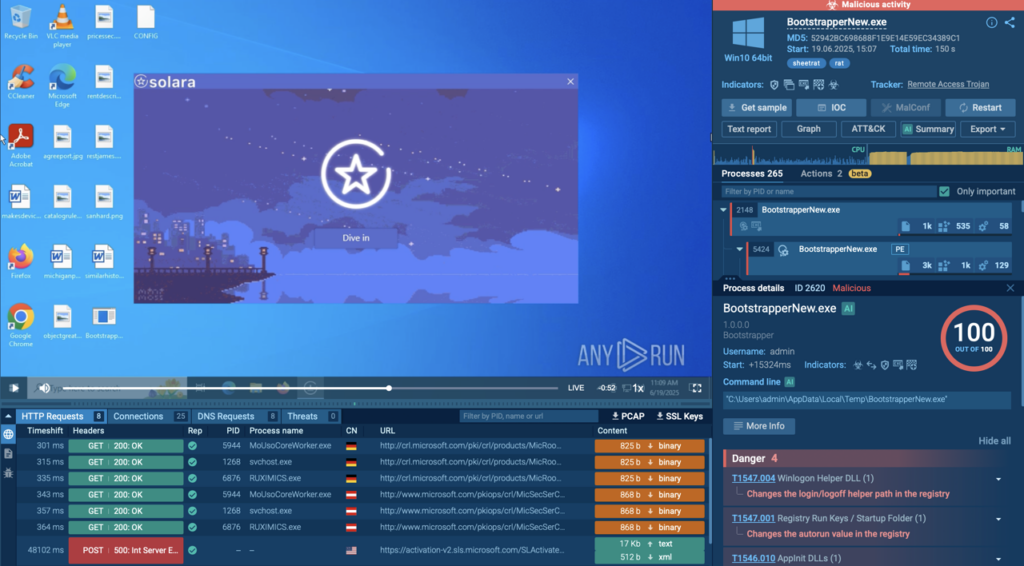Screen dimensions: 1024x566
Task: Select the globe network icon in sidebar
Action: pyautogui.click(x=9, y=434)
